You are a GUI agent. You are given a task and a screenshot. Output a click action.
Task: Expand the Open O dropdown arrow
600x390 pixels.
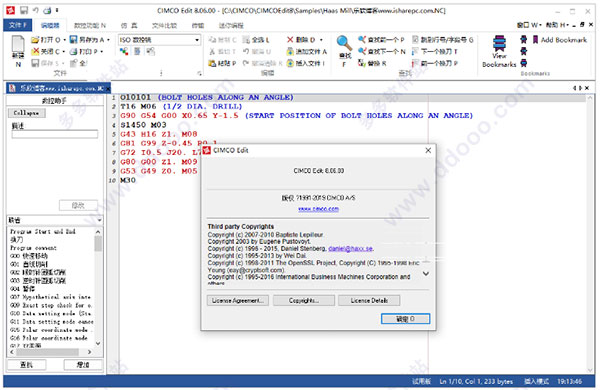click(x=64, y=40)
